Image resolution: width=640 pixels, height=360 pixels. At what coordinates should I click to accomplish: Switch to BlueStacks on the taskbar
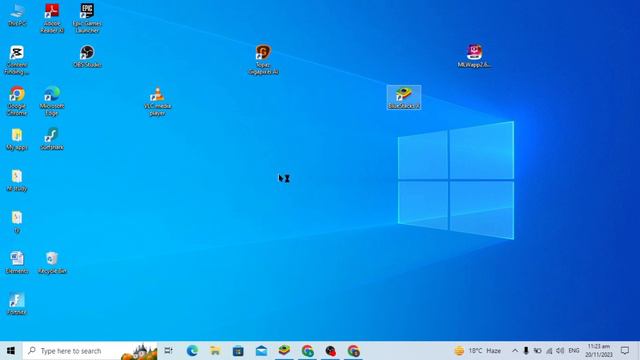tap(284, 351)
